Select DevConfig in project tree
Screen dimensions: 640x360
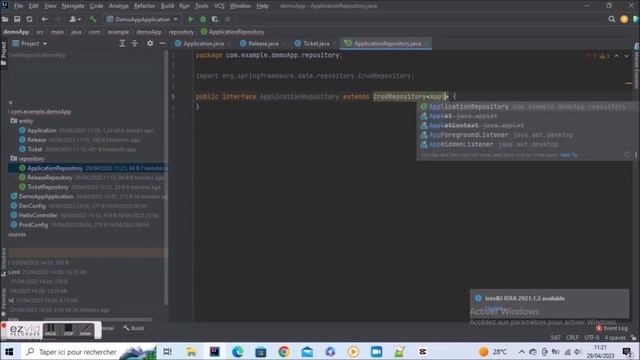(x=32, y=206)
